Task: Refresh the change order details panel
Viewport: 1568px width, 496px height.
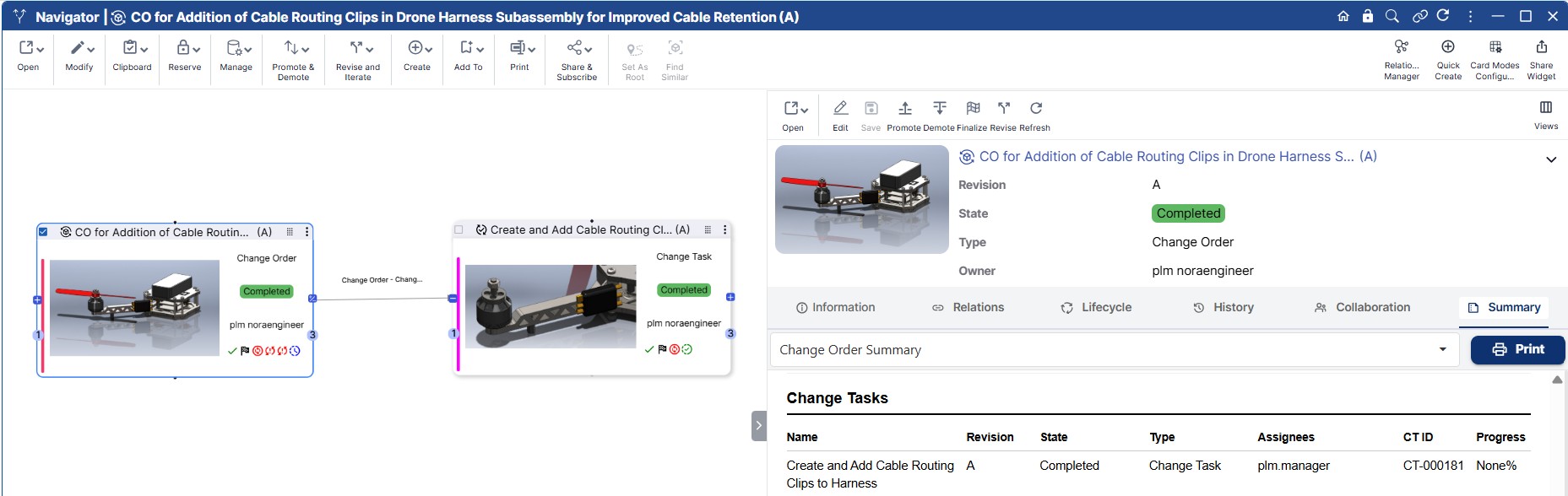Action: coord(1035,108)
